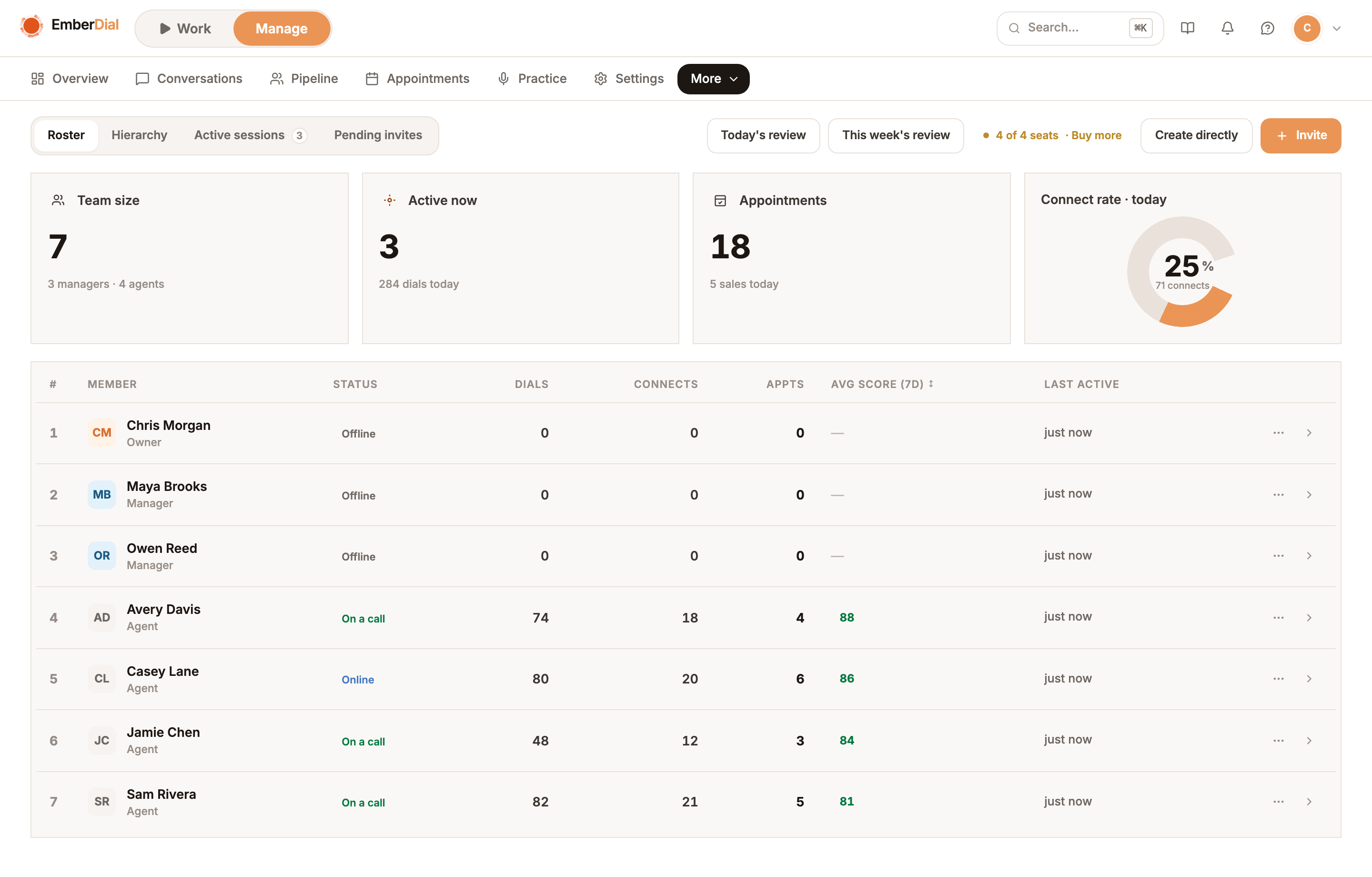Click Maya Brooks MB avatar
Screen dimensions: 1372x877
102,494
